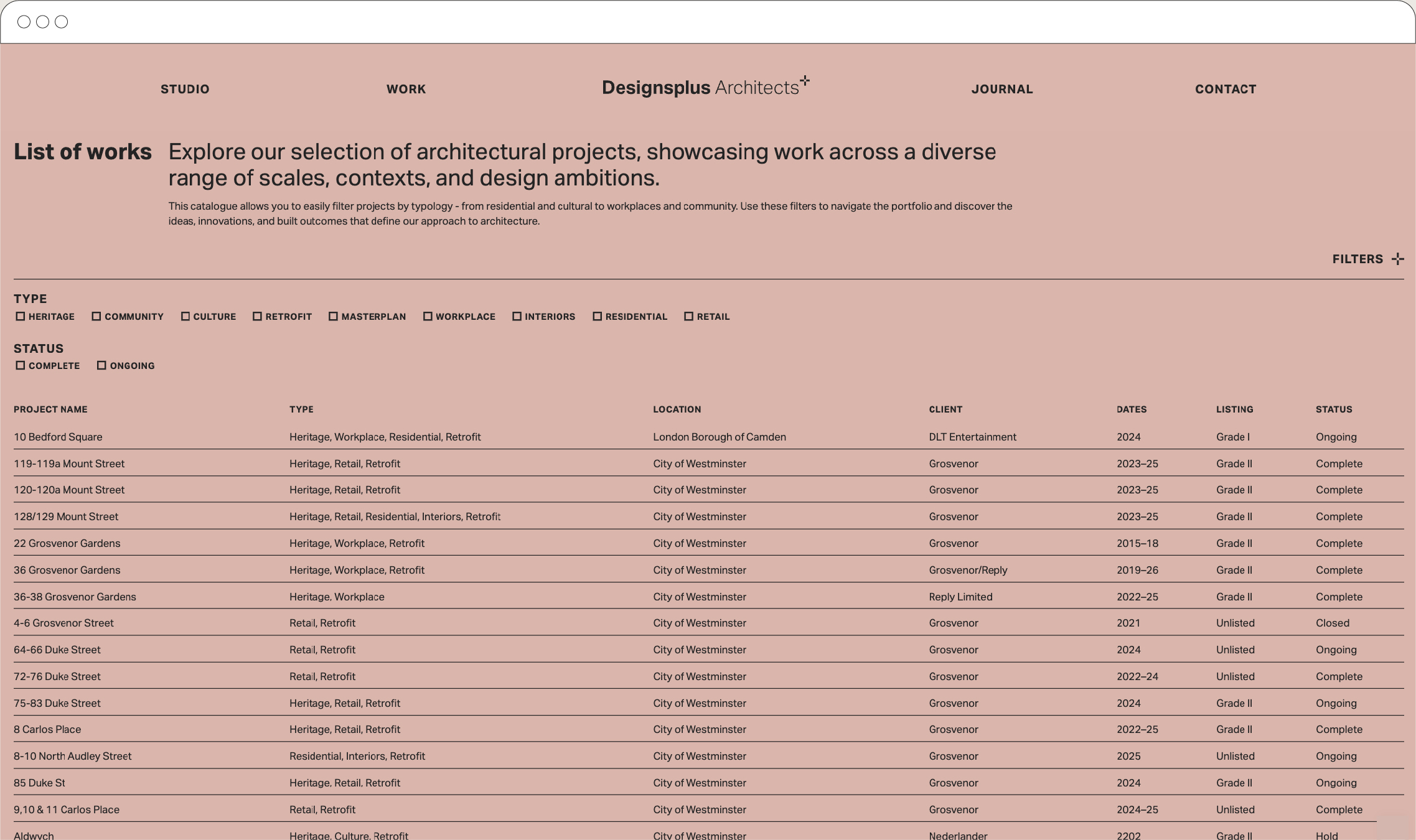The image size is (1416, 840).
Task: Open the Journal menu item
Action: [x=1002, y=89]
